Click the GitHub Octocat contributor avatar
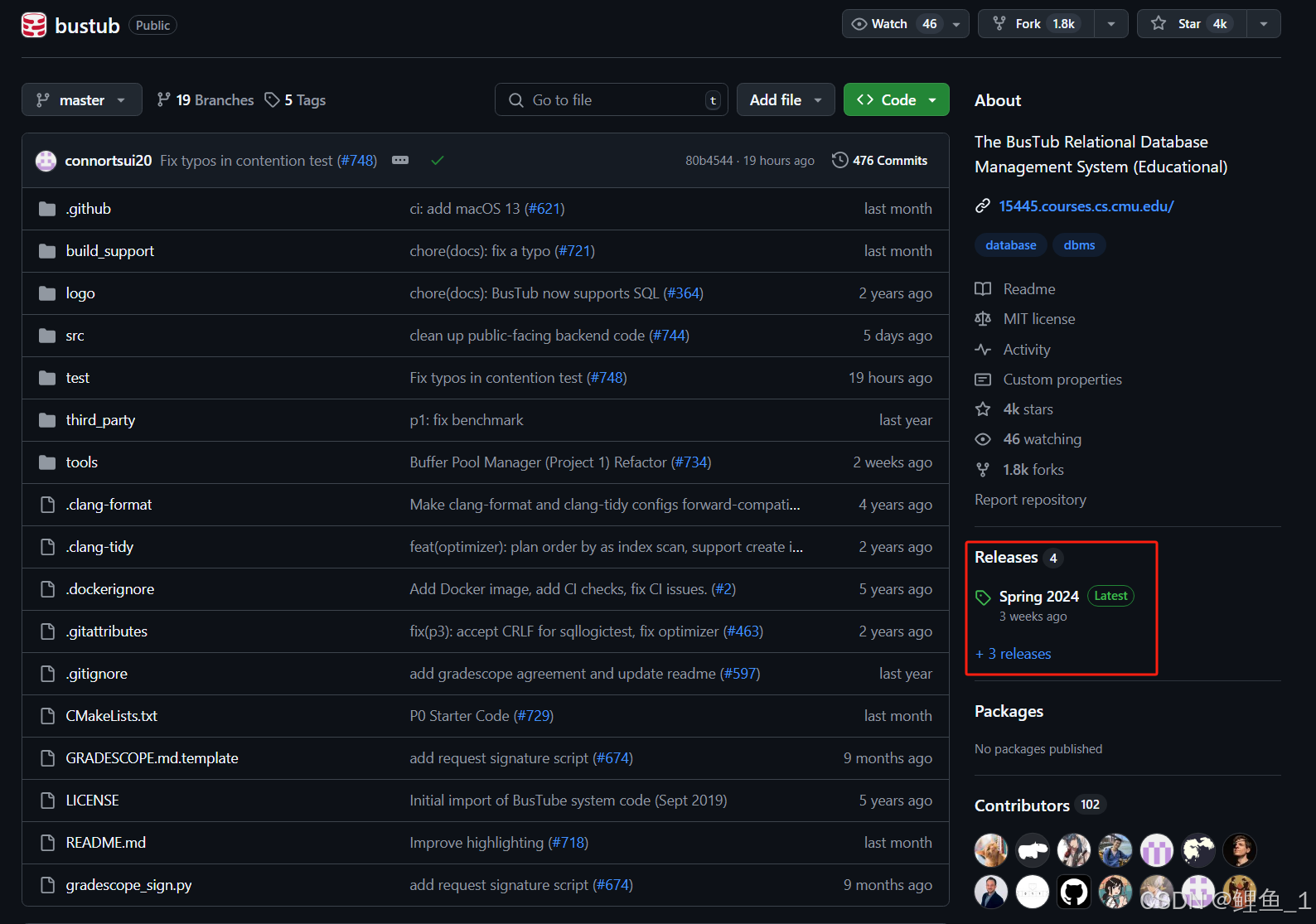 pos(1074,892)
